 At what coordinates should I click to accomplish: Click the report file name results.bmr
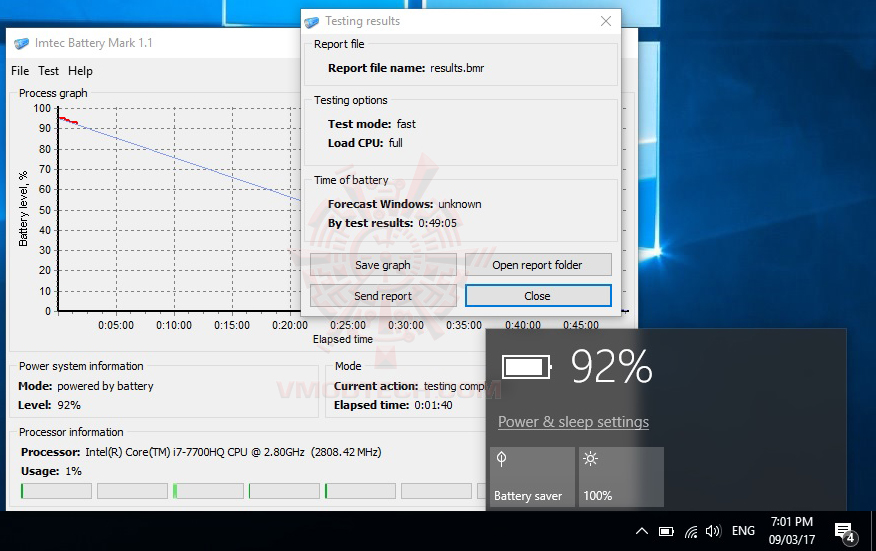tap(457, 68)
